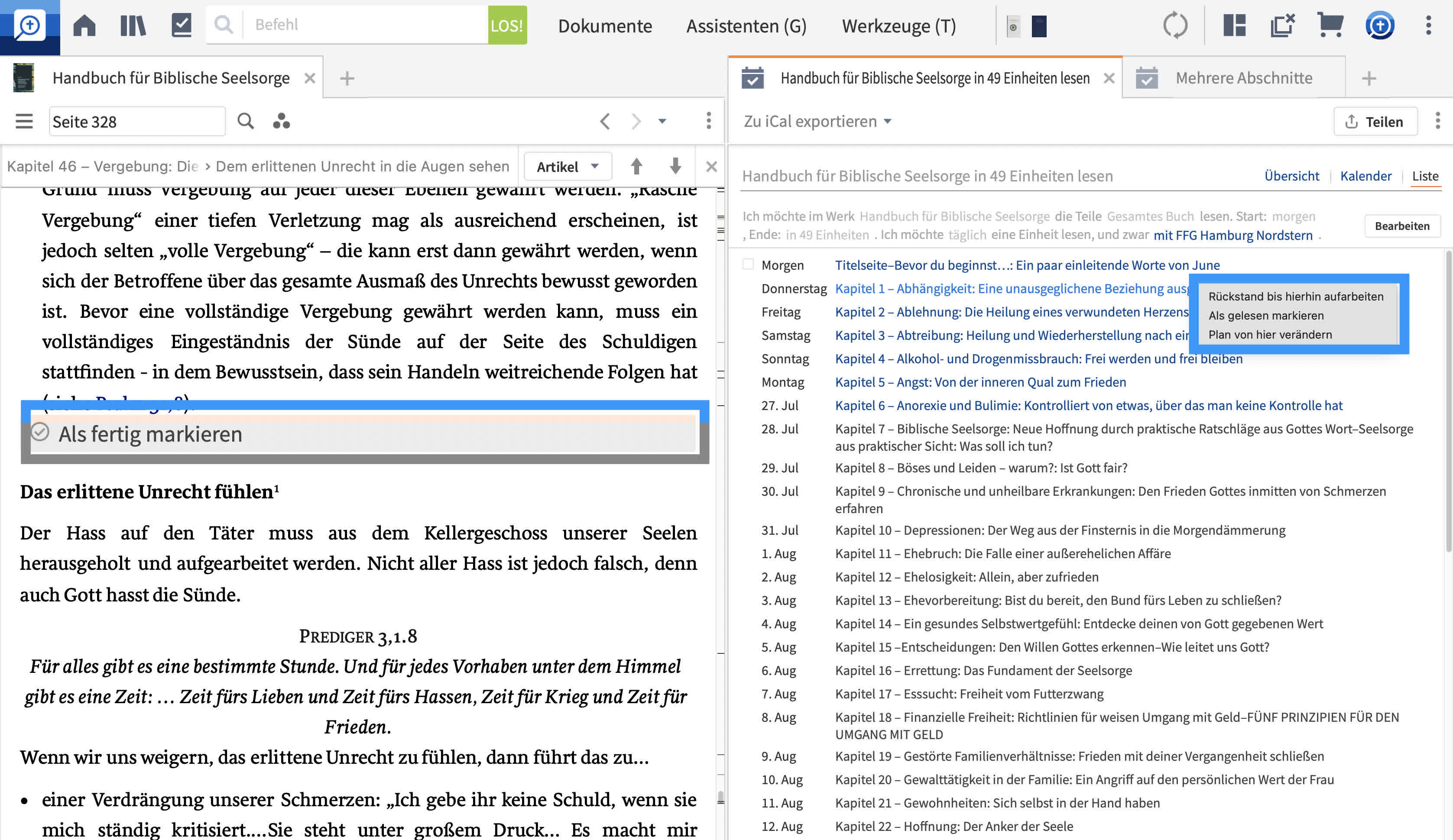The image size is (1453, 840).
Task: Open the checklist Factbook icon
Action: (182, 26)
